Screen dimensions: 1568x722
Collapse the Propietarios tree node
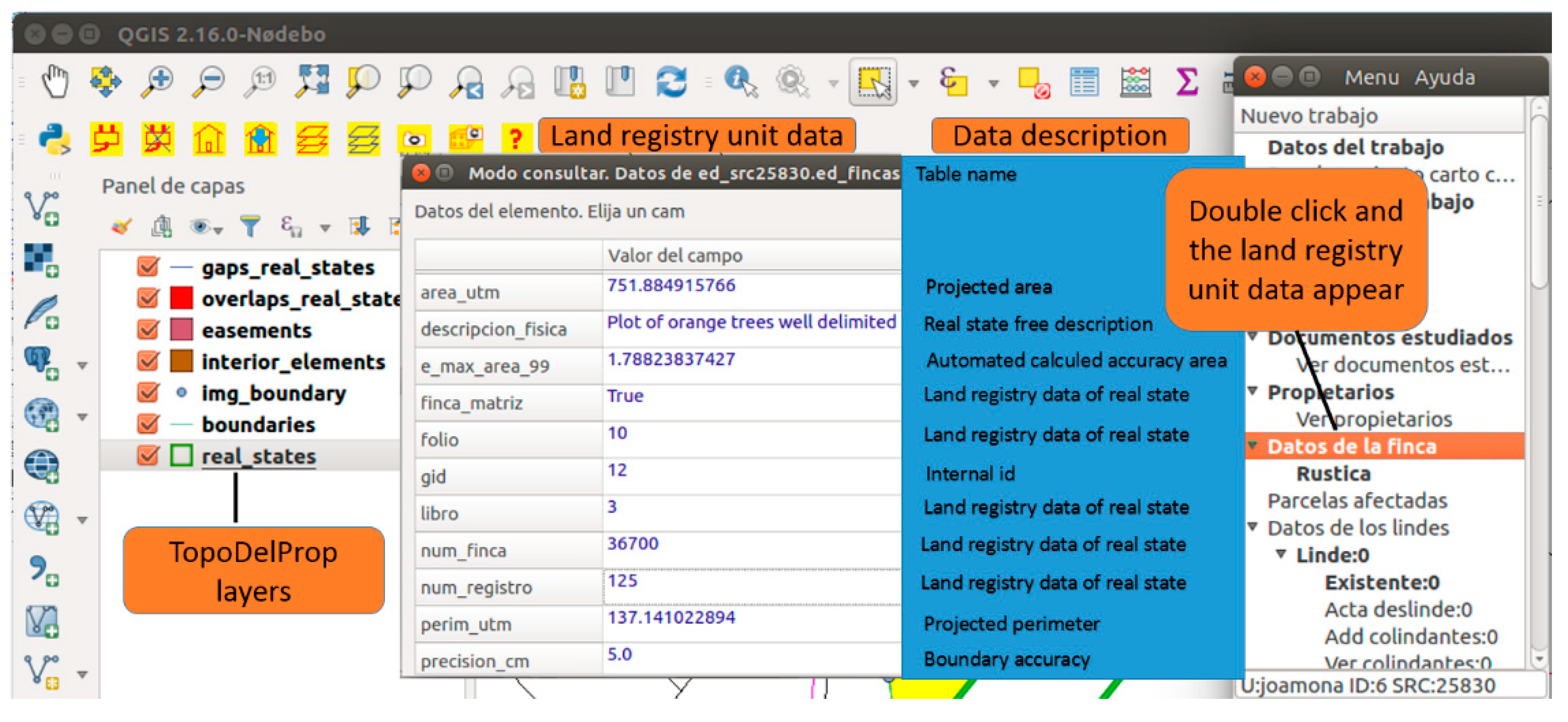coord(1253,391)
